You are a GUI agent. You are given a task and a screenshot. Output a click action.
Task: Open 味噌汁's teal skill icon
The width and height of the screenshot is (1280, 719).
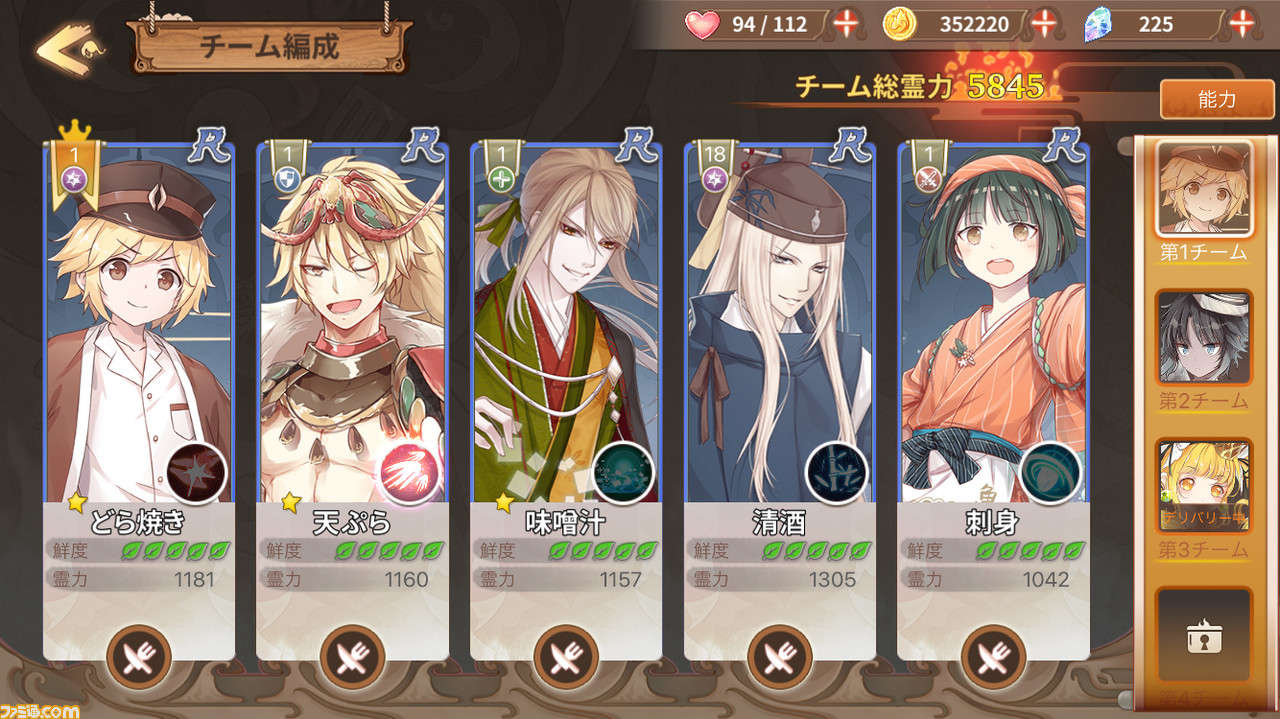pos(624,473)
